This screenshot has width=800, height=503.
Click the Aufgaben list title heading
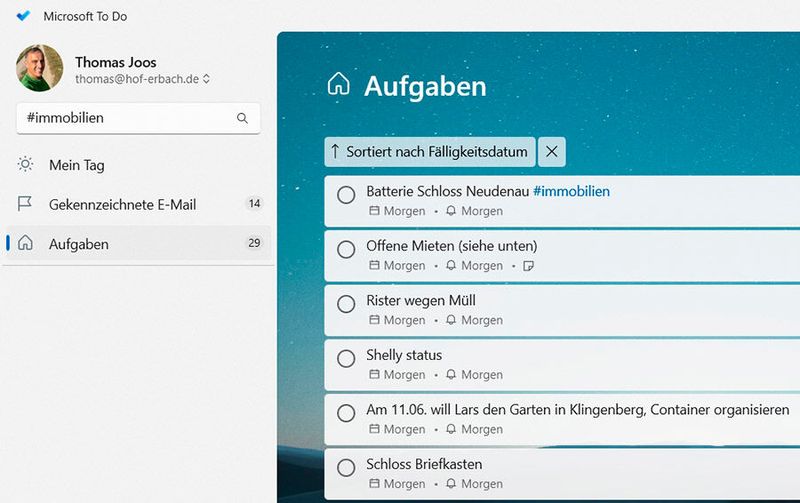426,86
